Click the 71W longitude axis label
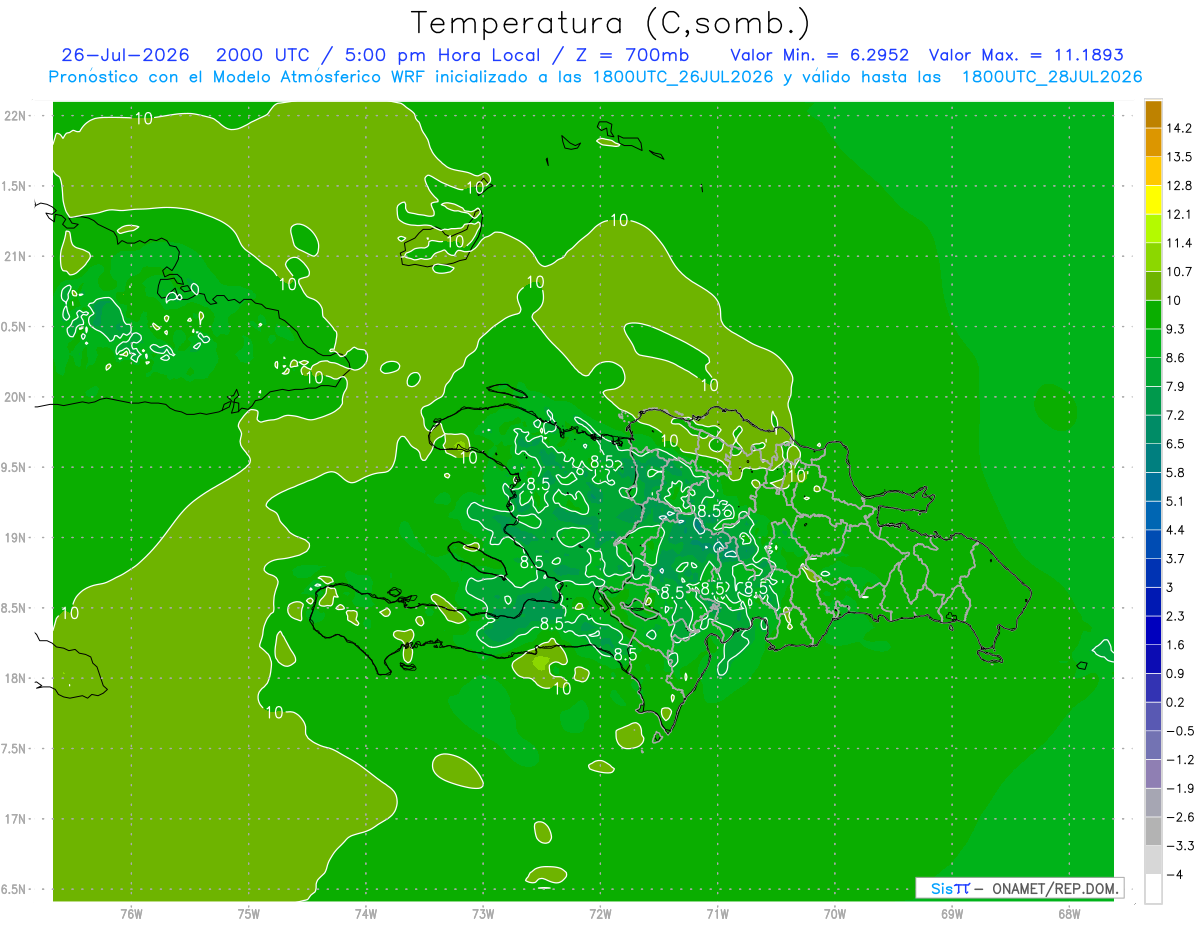 pos(717,913)
